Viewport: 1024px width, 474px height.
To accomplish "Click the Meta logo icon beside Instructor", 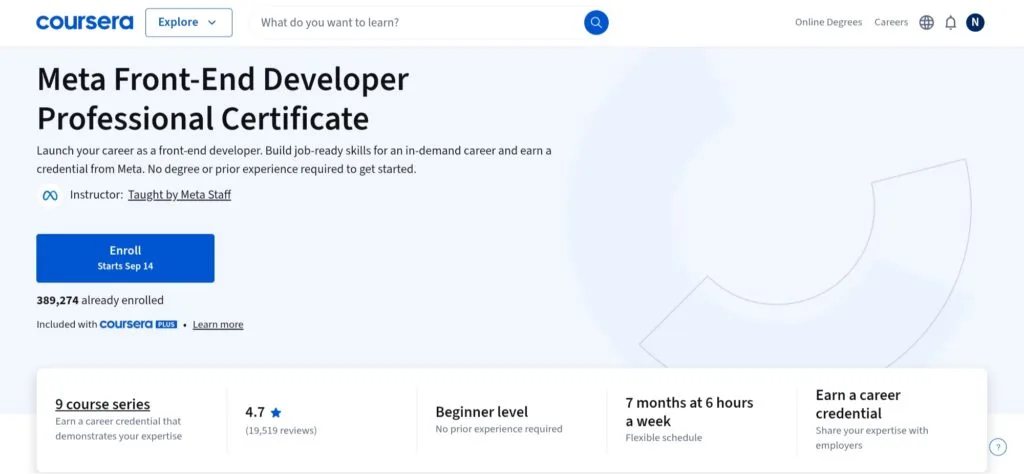I will coord(50,195).
